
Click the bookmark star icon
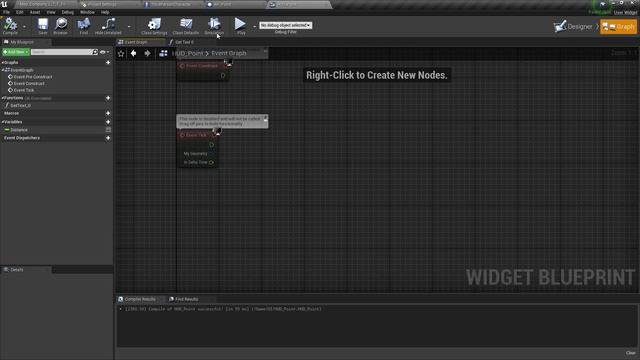coord(121,53)
